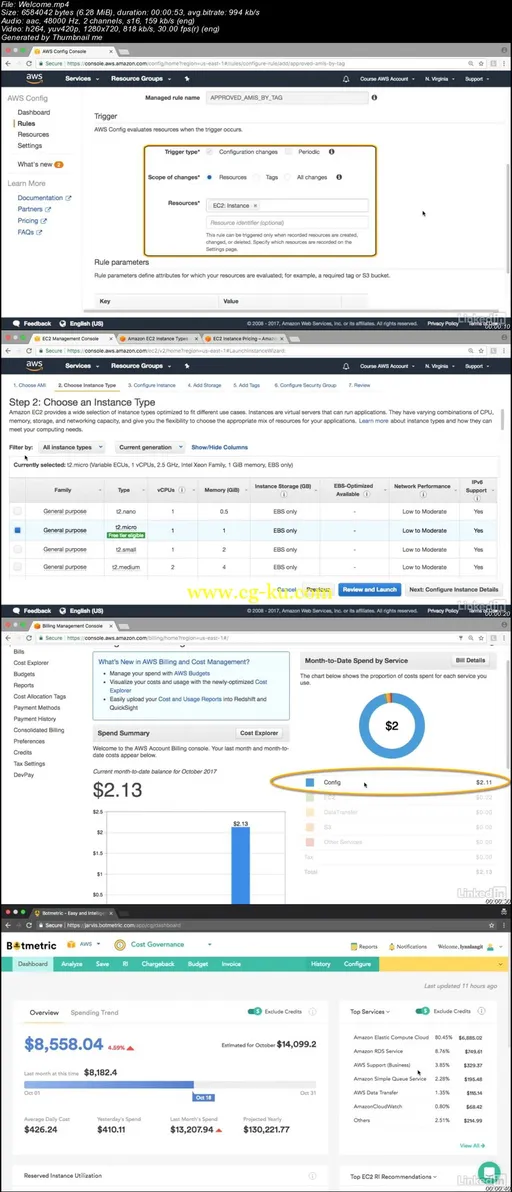Select the t2.medium instance row checkbox
The width and height of the screenshot is (512, 1192).
click(17, 567)
